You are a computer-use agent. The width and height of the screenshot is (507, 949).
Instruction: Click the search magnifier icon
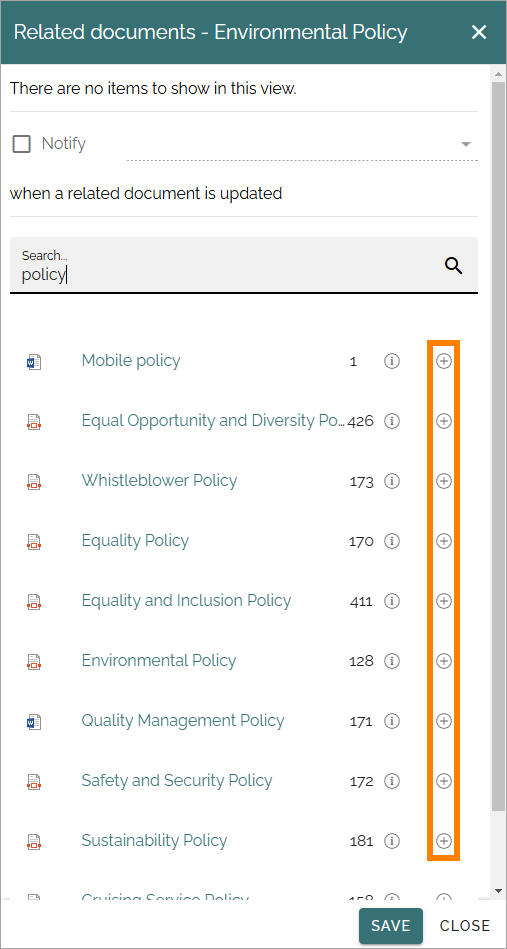coord(454,265)
